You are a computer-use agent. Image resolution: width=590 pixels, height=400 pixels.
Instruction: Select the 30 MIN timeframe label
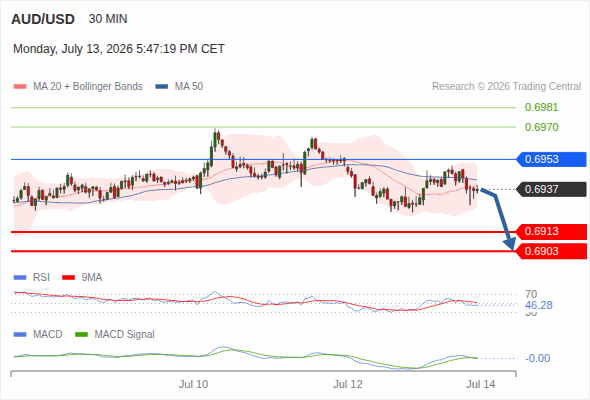(x=108, y=19)
